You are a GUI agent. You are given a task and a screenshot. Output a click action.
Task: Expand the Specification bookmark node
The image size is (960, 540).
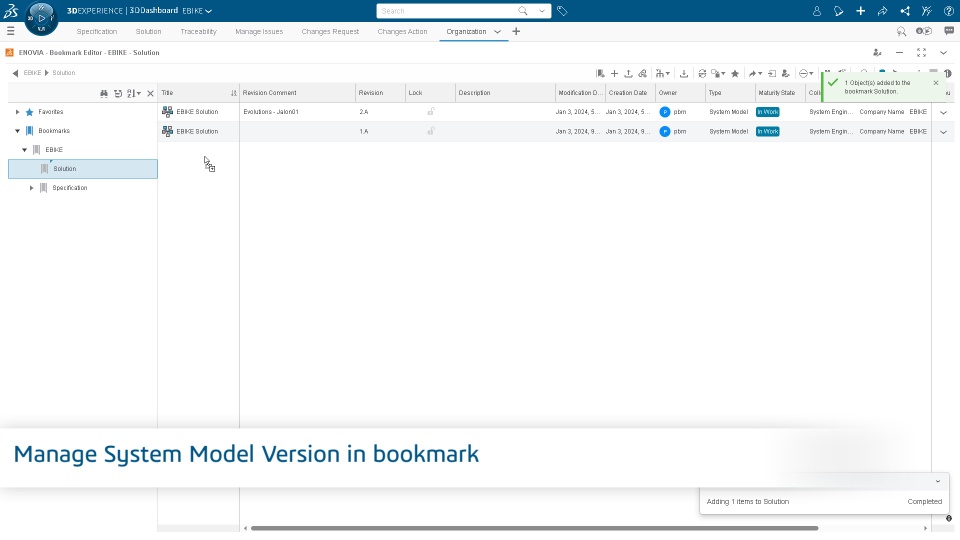tap(31, 188)
